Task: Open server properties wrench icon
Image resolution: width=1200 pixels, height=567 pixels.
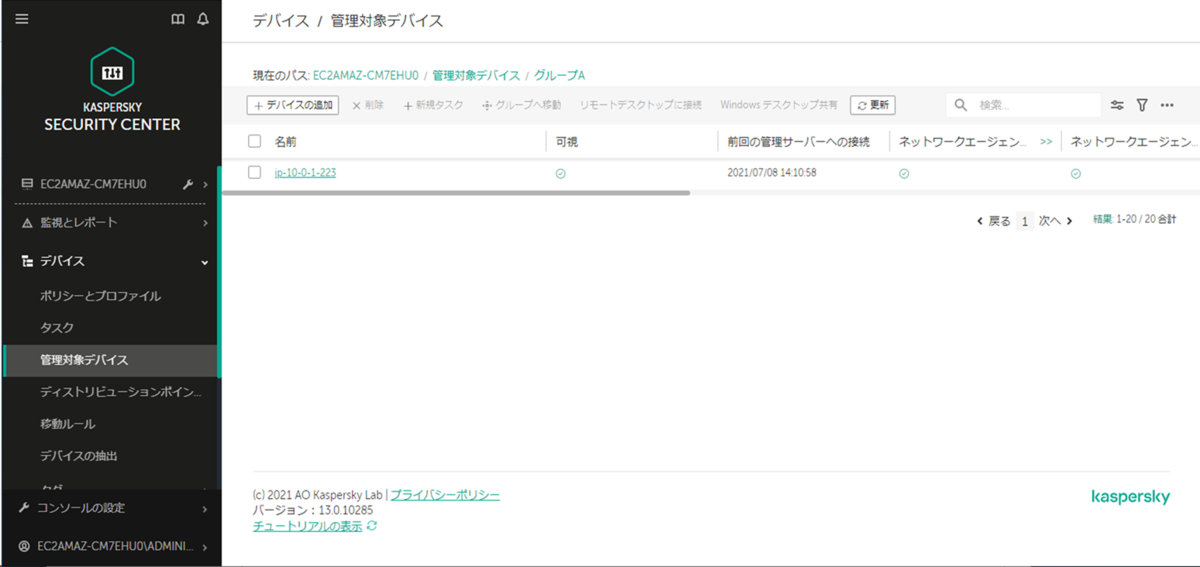Action: point(188,184)
